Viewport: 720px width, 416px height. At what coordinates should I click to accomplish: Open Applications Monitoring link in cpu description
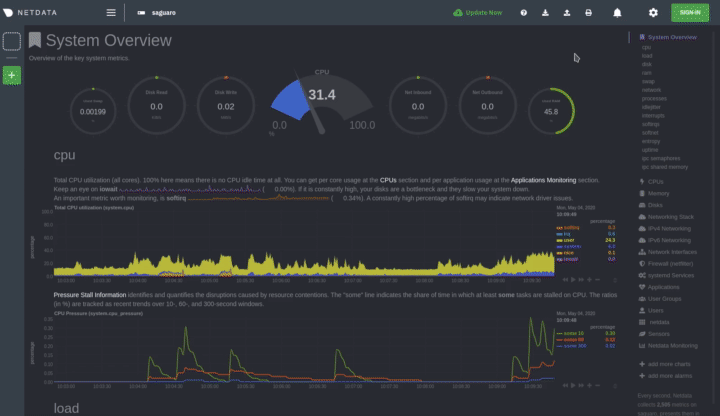(x=543, y=180)
